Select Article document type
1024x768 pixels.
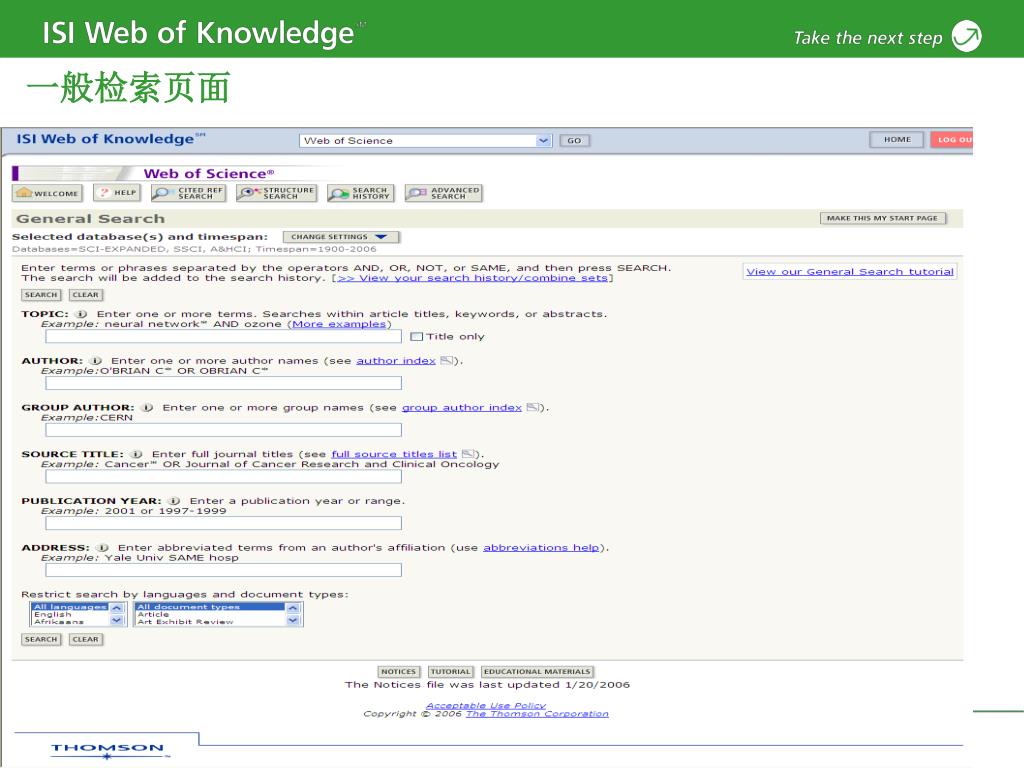tap(153, 615)
